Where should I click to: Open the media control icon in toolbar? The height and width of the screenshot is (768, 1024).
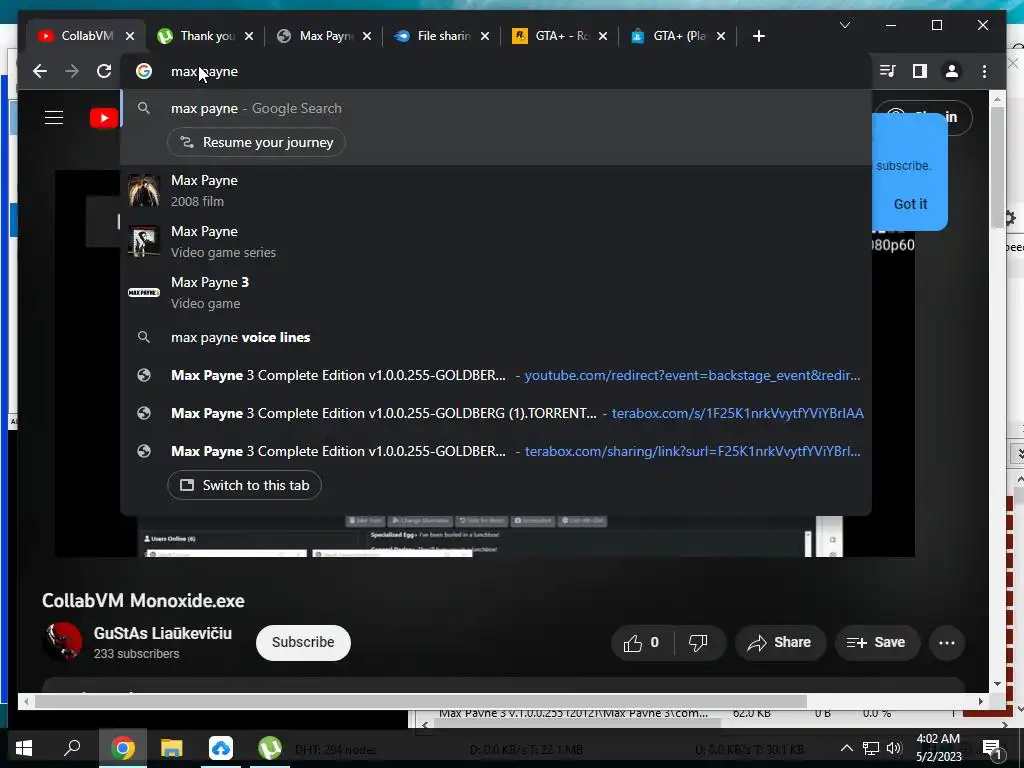coord(888,71)
